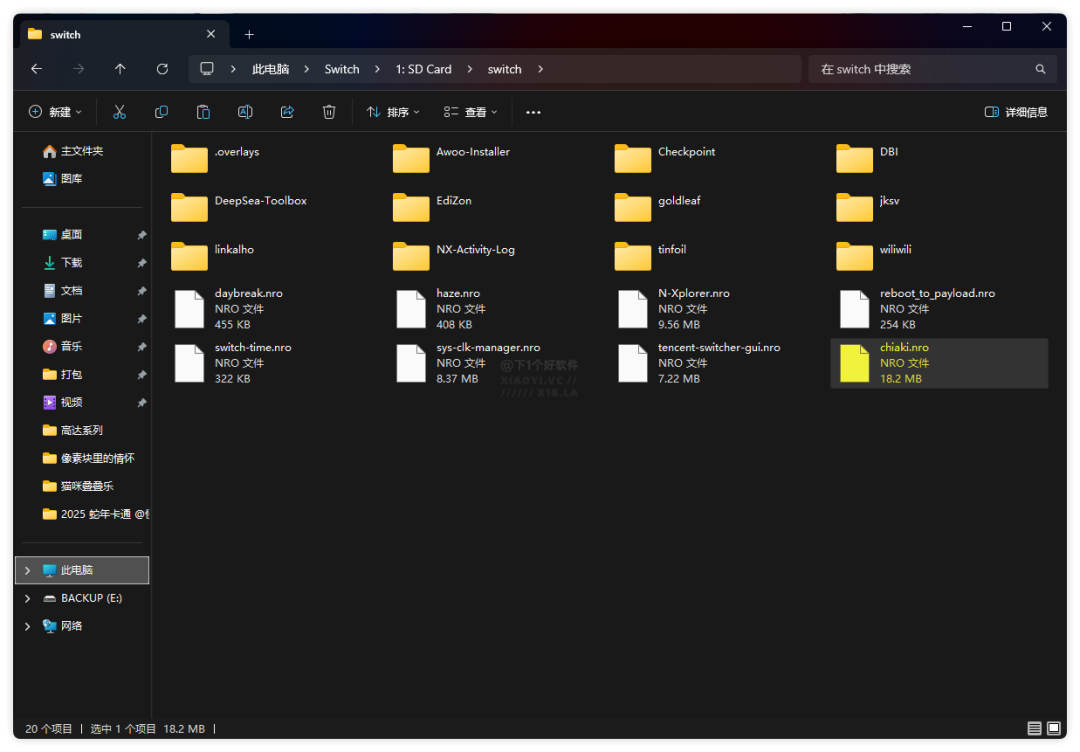
Task: Expand the BACKUP (E:) drive tree node
Action: (x=27, y=598)
